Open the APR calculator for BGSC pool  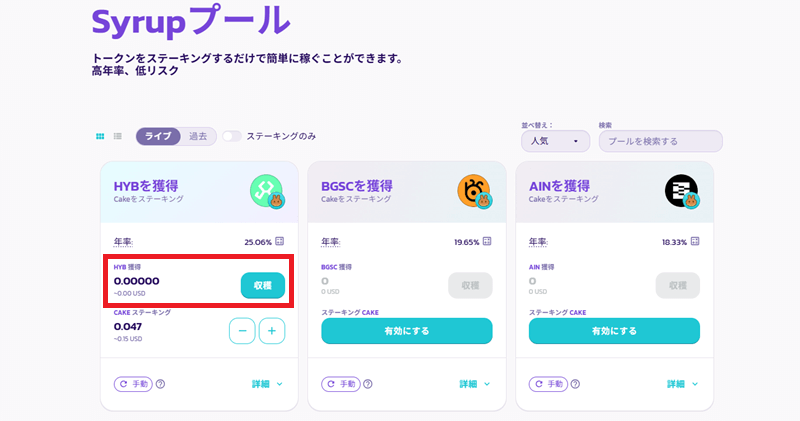tap(487, 241)
